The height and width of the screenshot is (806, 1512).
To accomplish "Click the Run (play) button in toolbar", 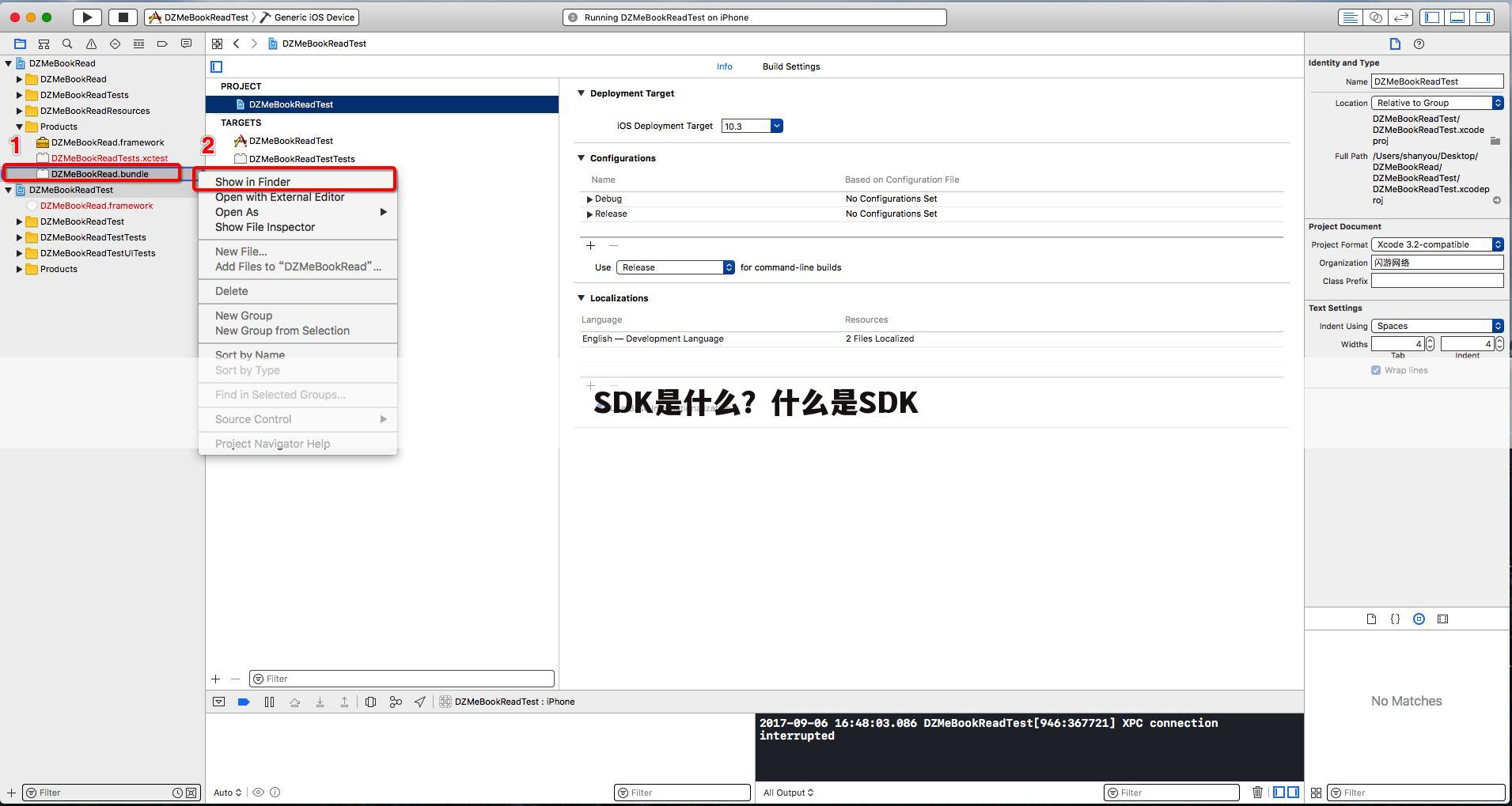I will tap(87, 17).
